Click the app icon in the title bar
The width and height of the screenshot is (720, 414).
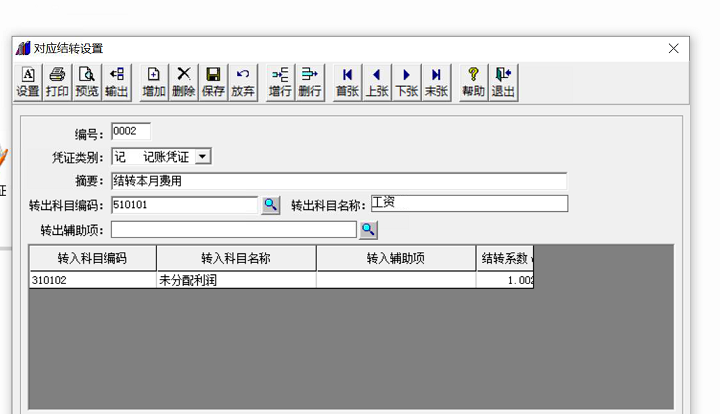pos(23,48)
